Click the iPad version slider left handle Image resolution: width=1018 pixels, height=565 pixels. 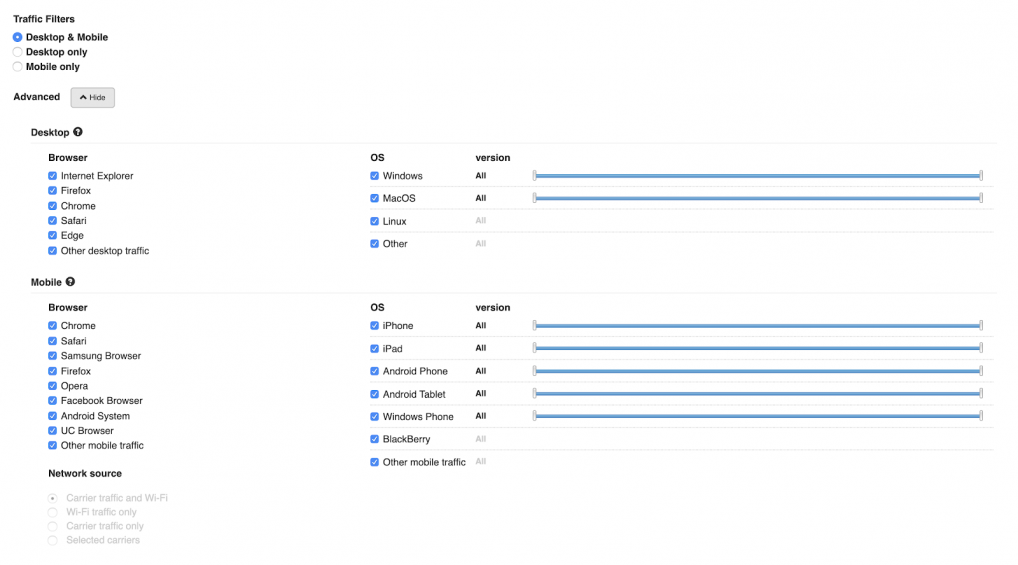pos(534,348)
